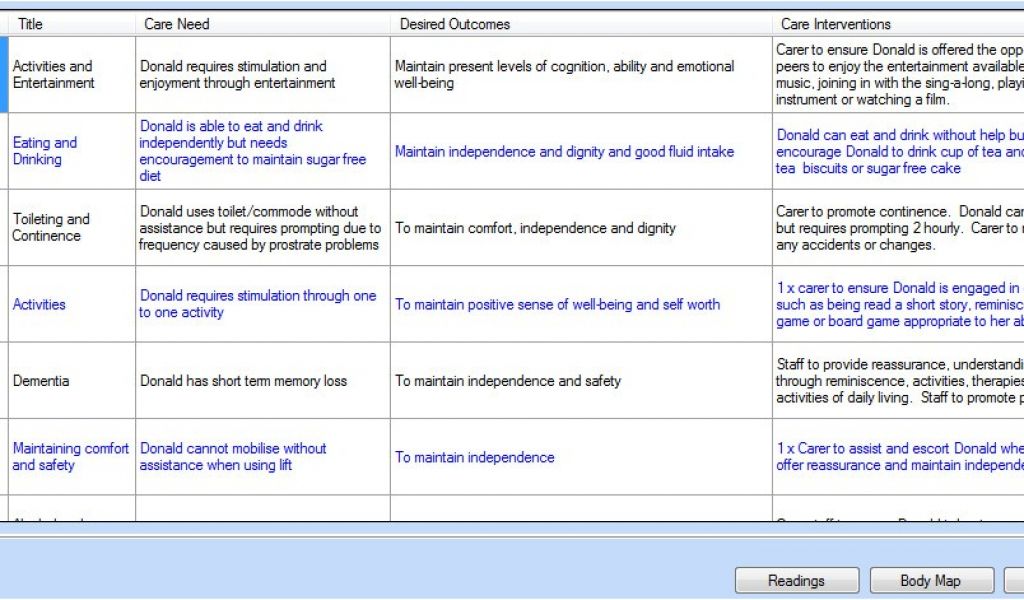1024x600 pixels.
Task: Click the Readings button
Action: coord(796,580)
